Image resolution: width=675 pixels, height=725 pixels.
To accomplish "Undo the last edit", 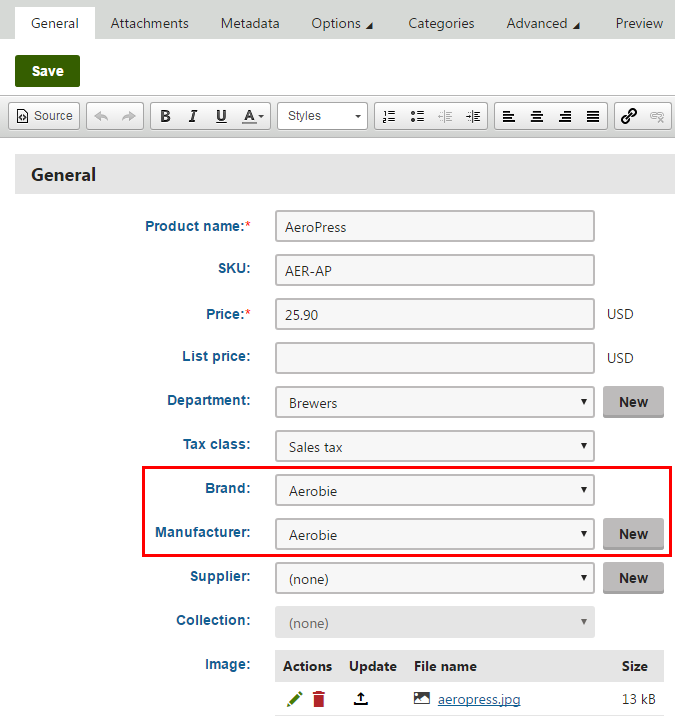I will point(101,116).
